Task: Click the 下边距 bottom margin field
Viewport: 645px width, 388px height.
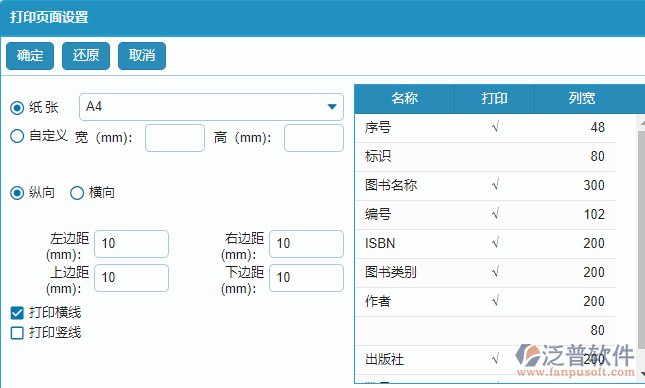Action: tap(306, 278)
